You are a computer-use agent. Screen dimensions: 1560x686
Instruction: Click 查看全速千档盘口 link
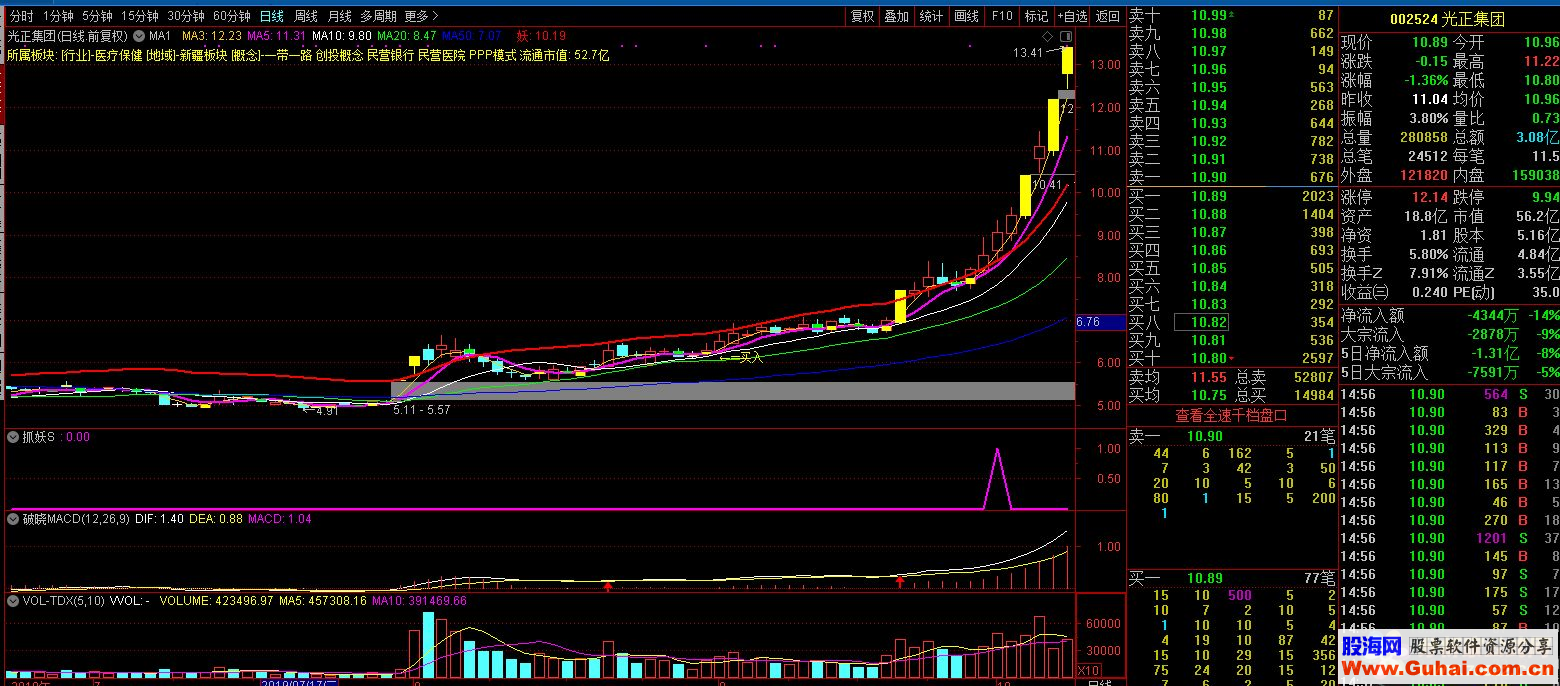coord(1231,415)
